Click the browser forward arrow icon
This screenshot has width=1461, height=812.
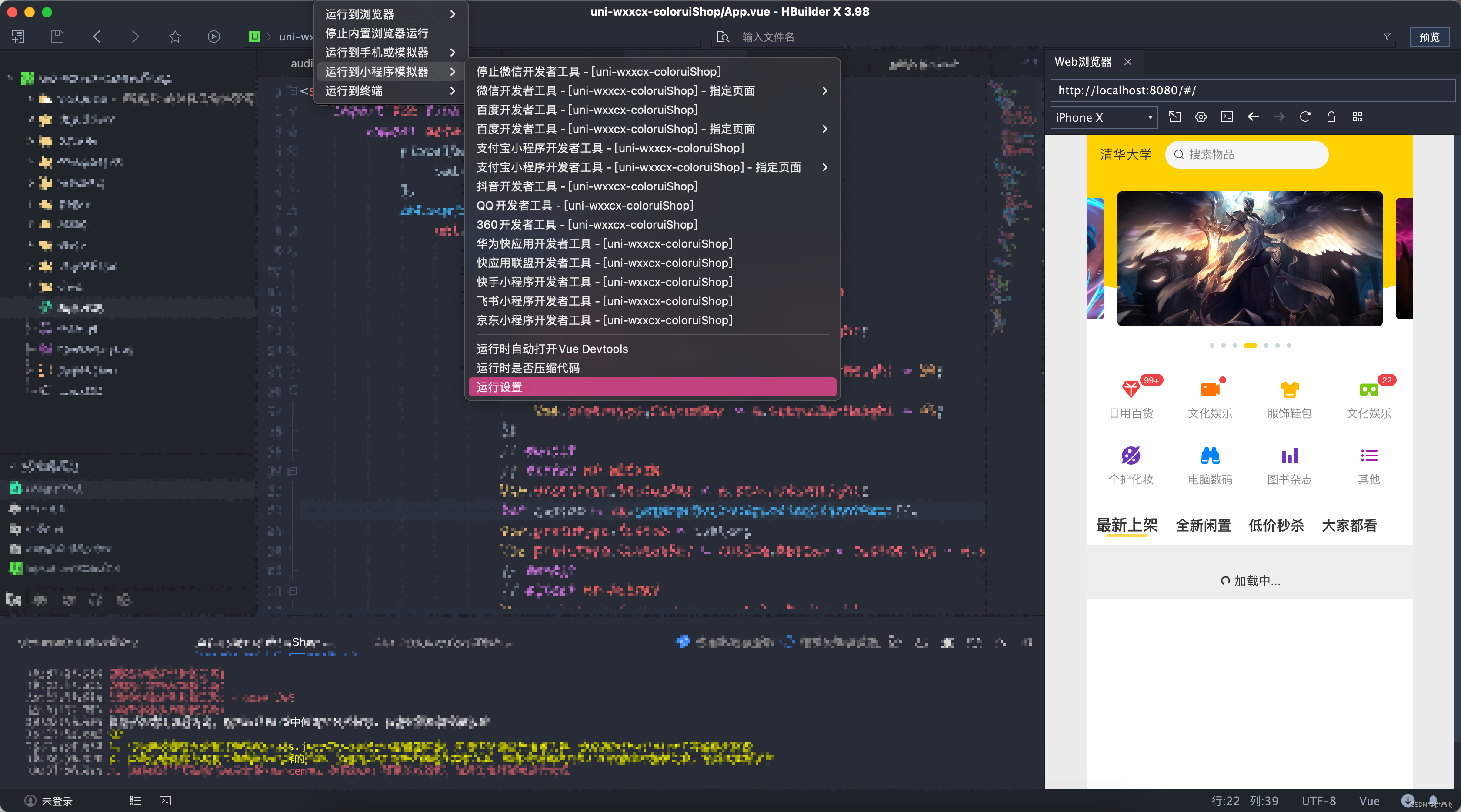(1279, 117)
